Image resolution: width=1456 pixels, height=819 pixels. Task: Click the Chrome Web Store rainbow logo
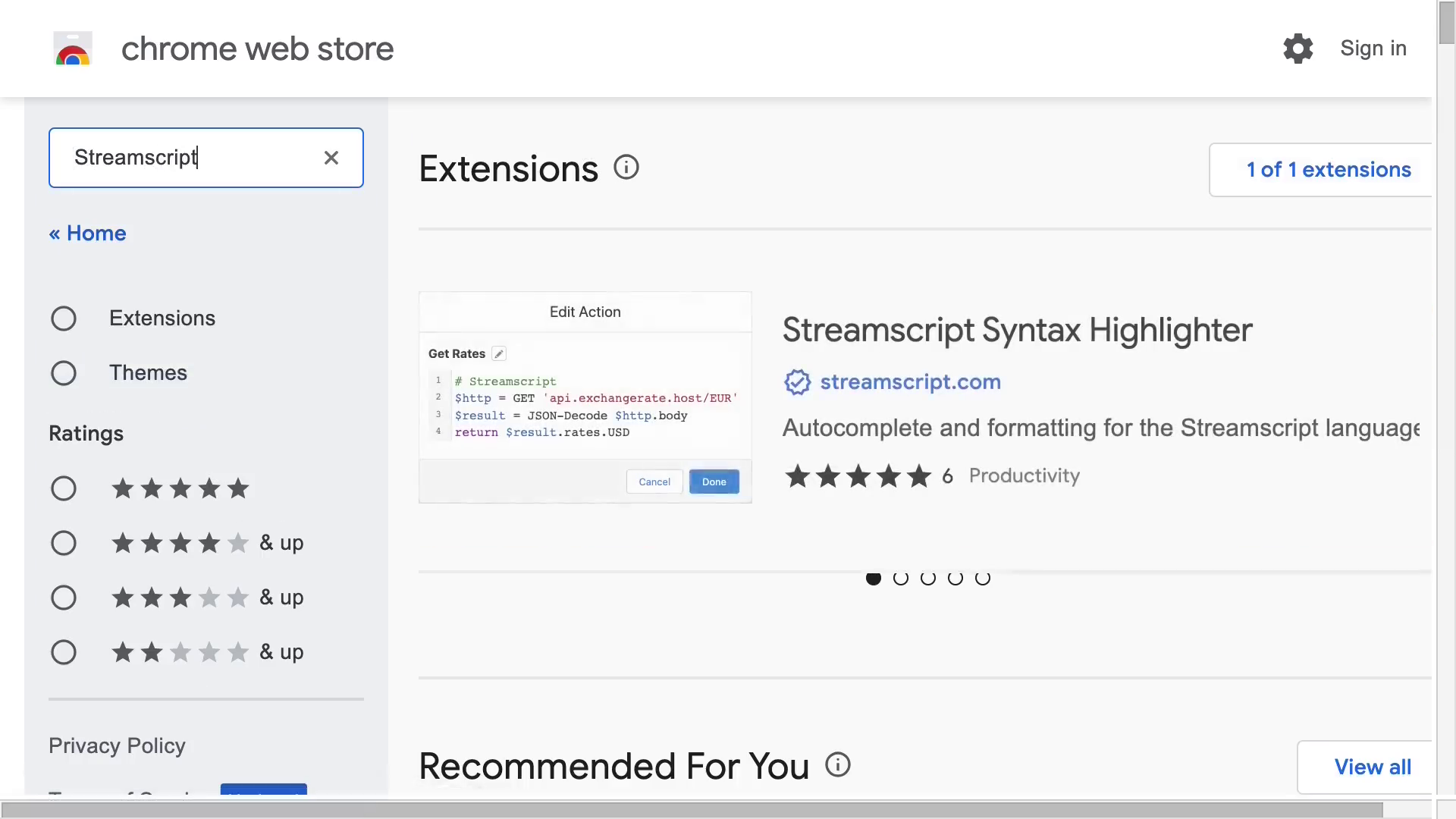click(x=73, y=49)
